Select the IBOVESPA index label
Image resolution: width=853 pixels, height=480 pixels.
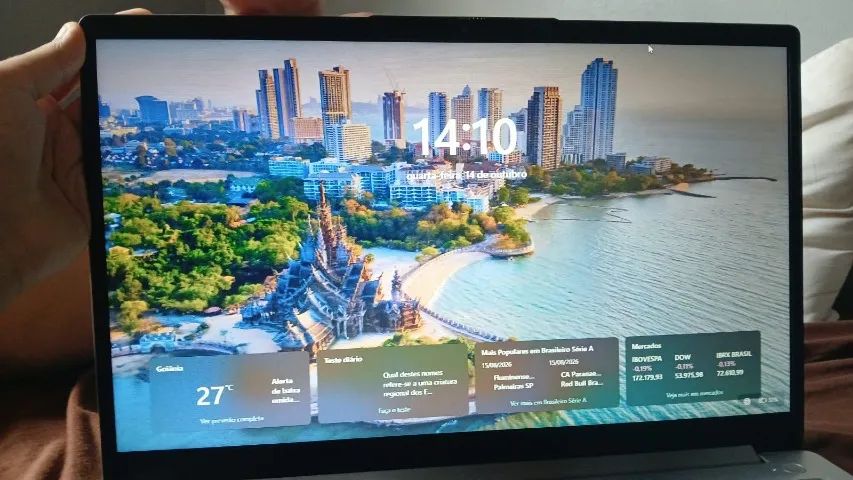click(647, 359)
